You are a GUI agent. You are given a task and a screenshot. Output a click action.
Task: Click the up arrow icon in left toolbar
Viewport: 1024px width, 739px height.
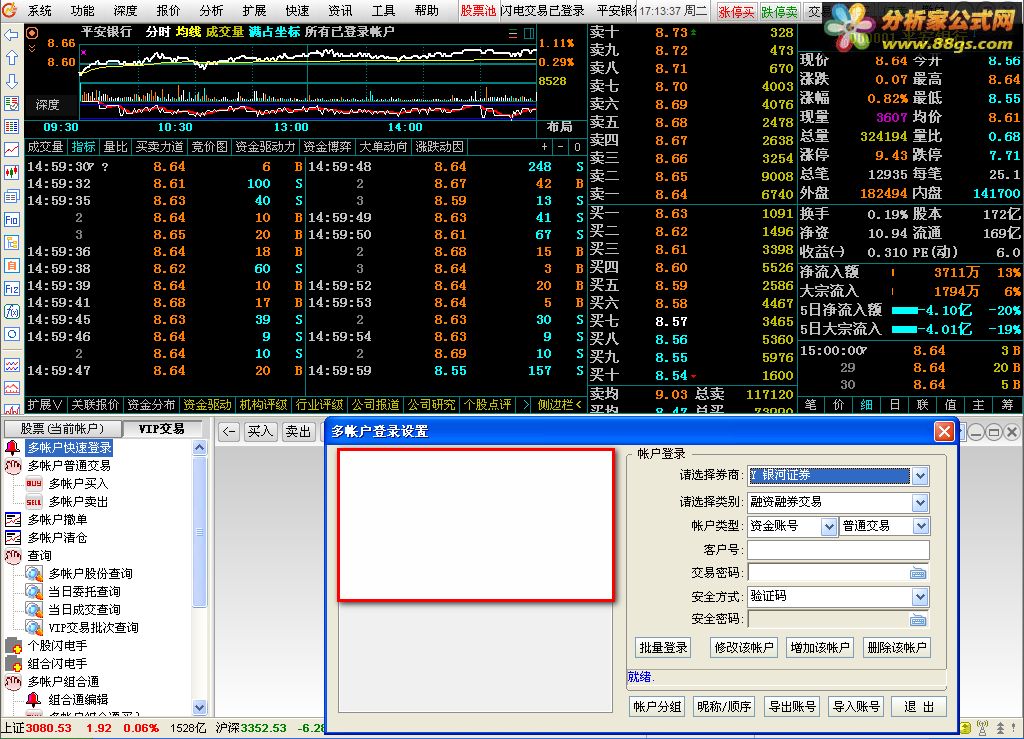(11, 57)
